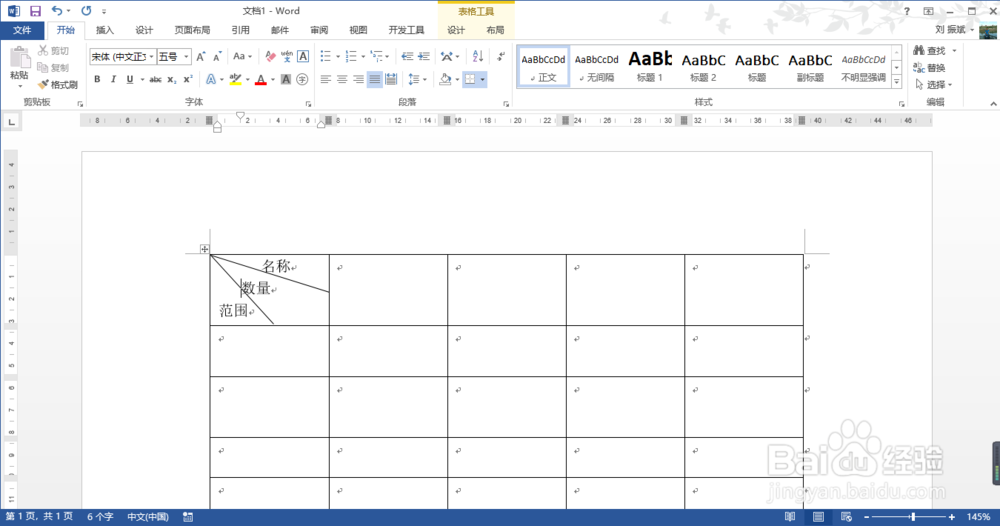
Task: Open the change case Aa dropdown
Action: [x=242, y=57]
